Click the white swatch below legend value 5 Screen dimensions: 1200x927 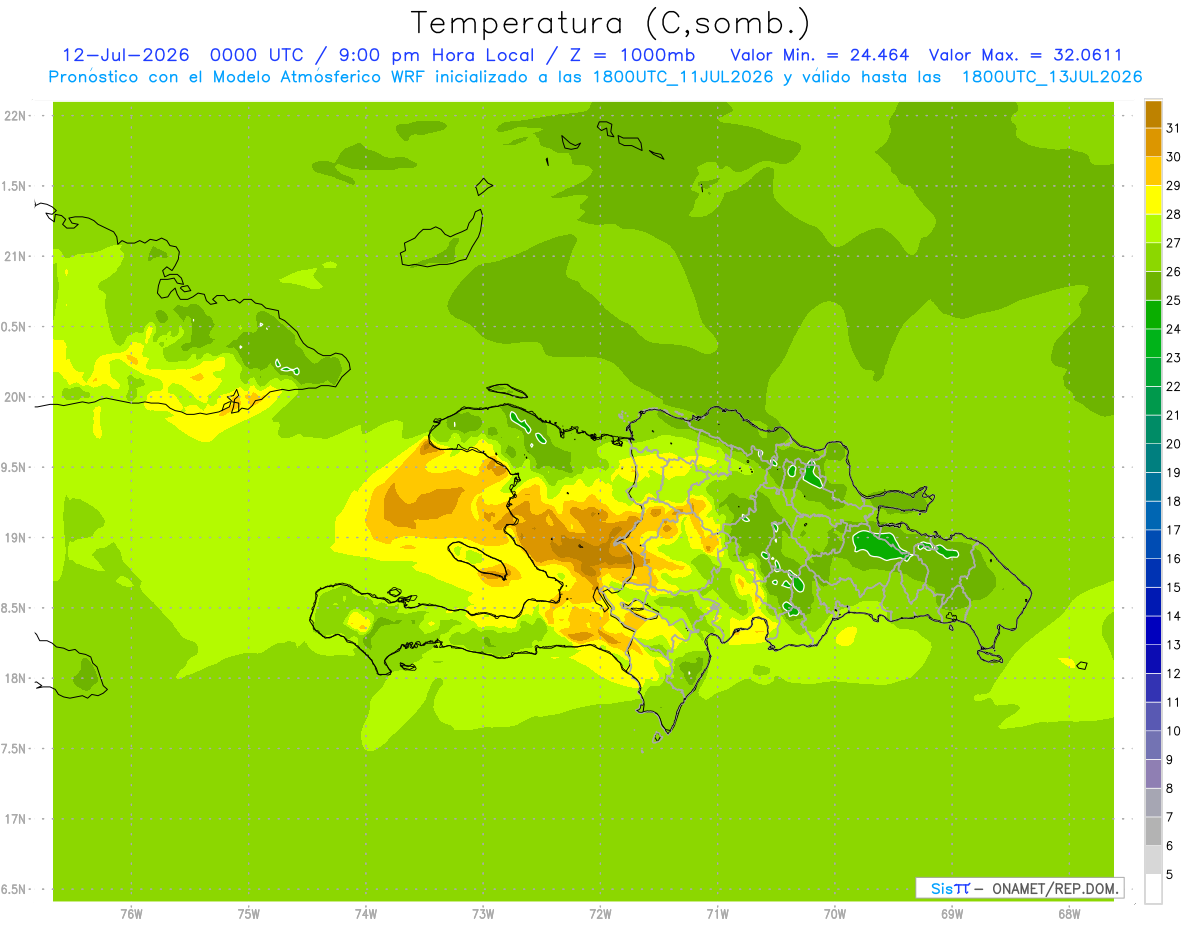coord(1153,889)
